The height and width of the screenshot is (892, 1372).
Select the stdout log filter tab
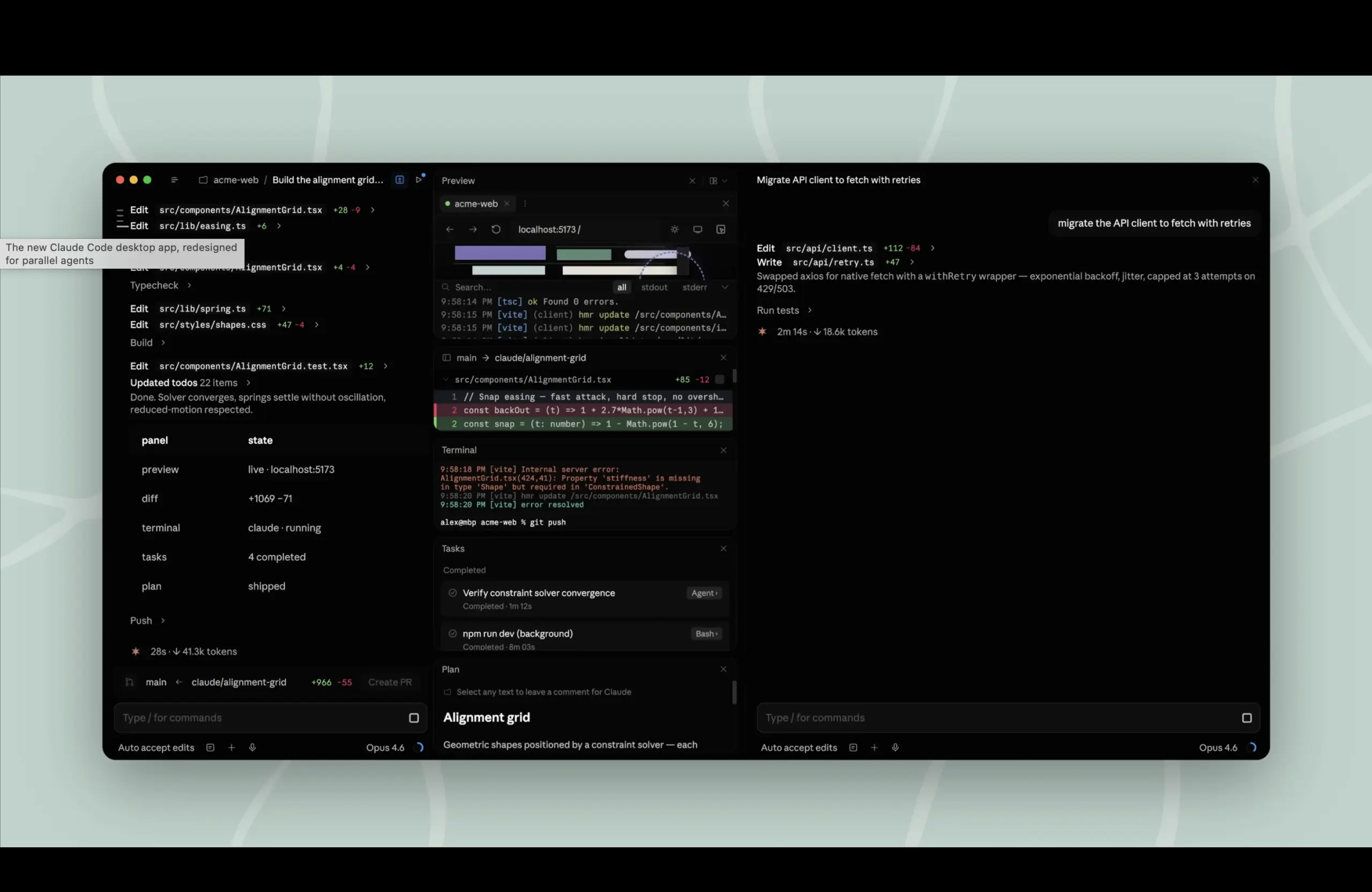pos(654,287)
